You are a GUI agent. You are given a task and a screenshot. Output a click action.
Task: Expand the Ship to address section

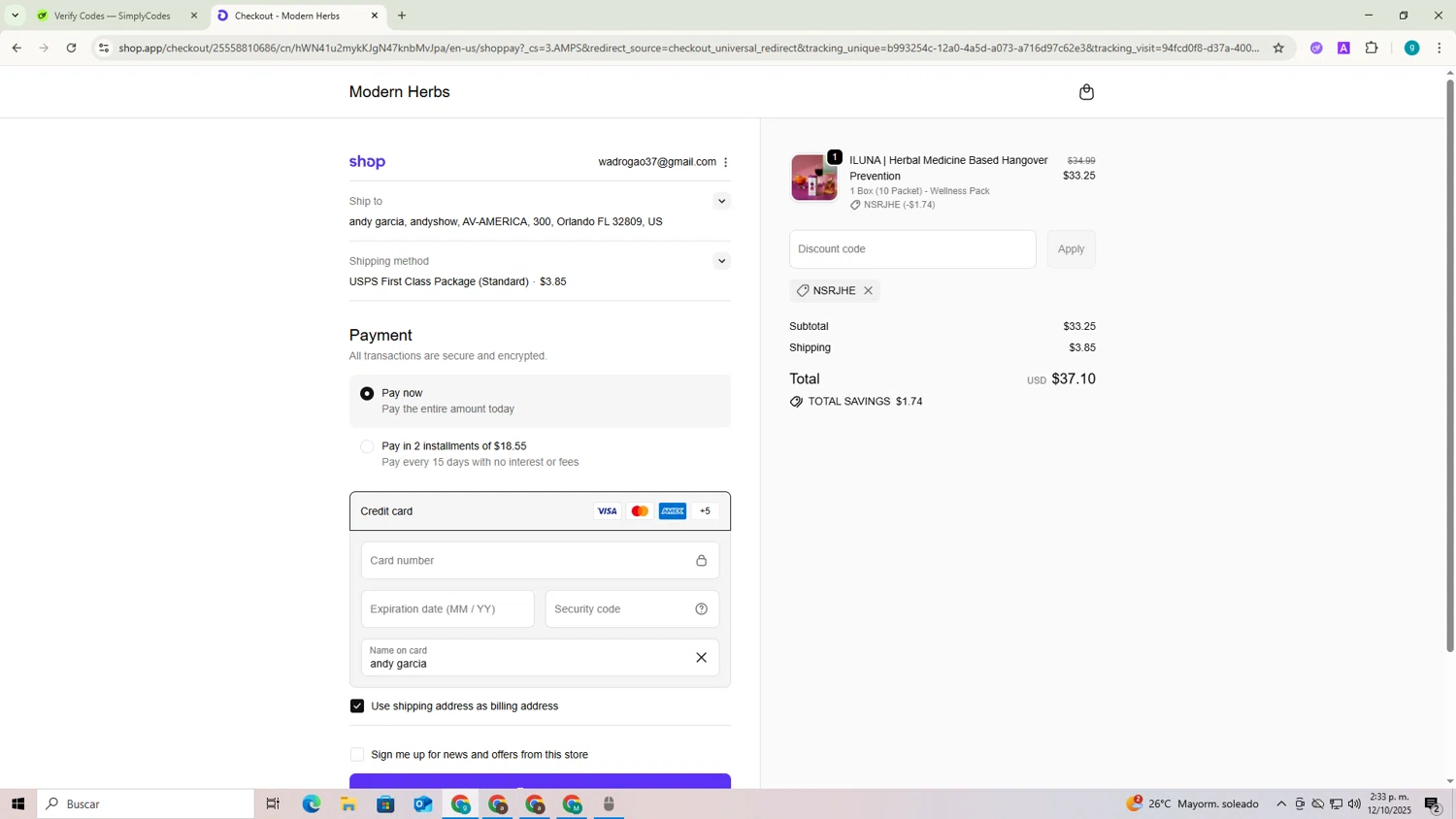point(721,202)
